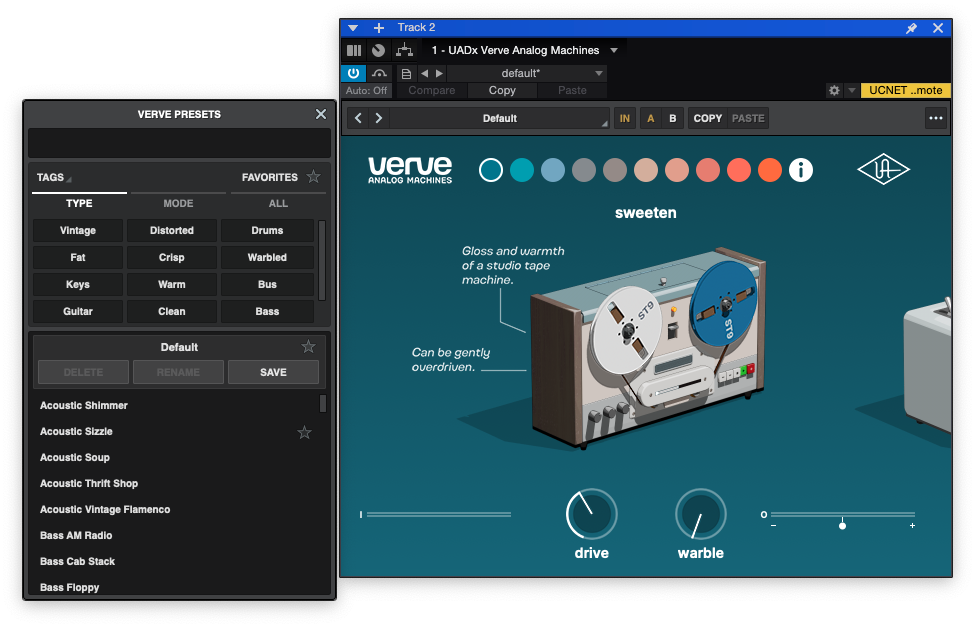Open the channel editor bars icon
The height and width of the screenshot is (627, 975).
coord(354,50)
